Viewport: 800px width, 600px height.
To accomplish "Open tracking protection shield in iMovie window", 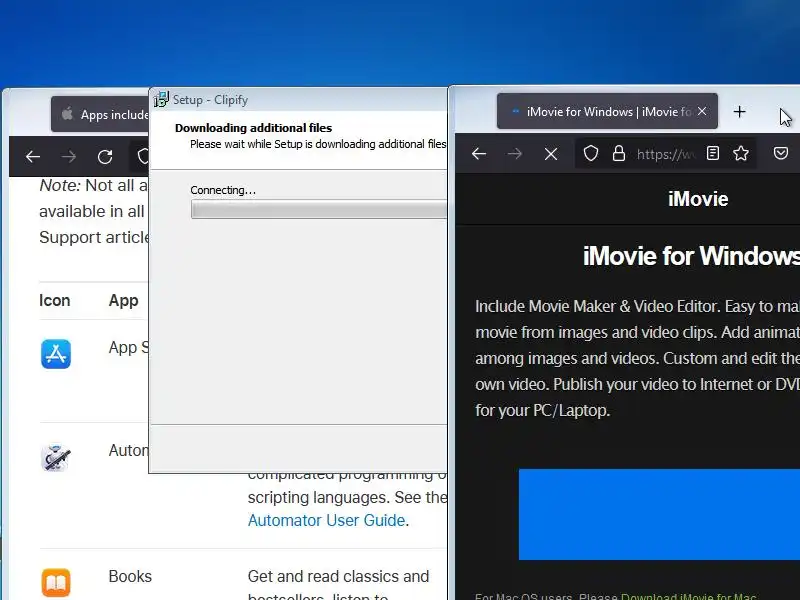I will pyautogui.click(x=591, y=153).
